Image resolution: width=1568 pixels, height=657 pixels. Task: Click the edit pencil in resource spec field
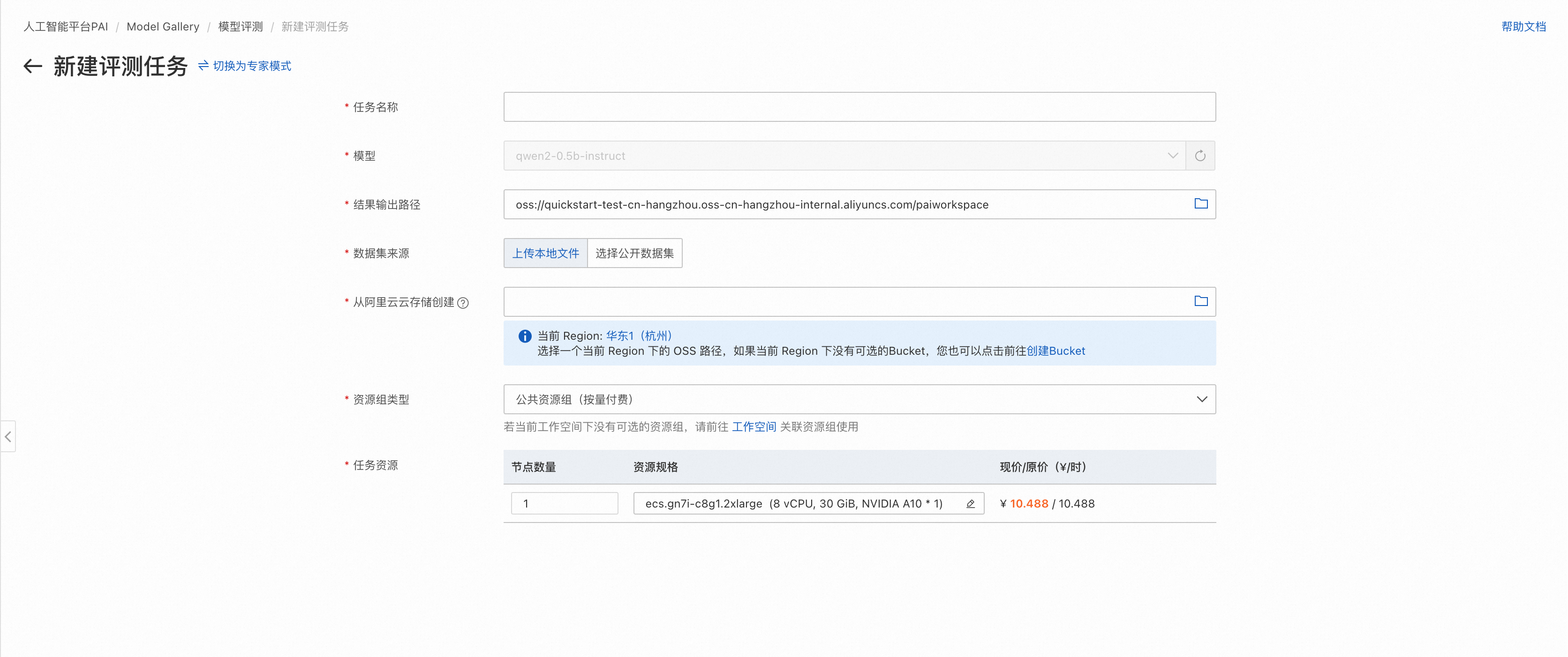tap(970, 504)
